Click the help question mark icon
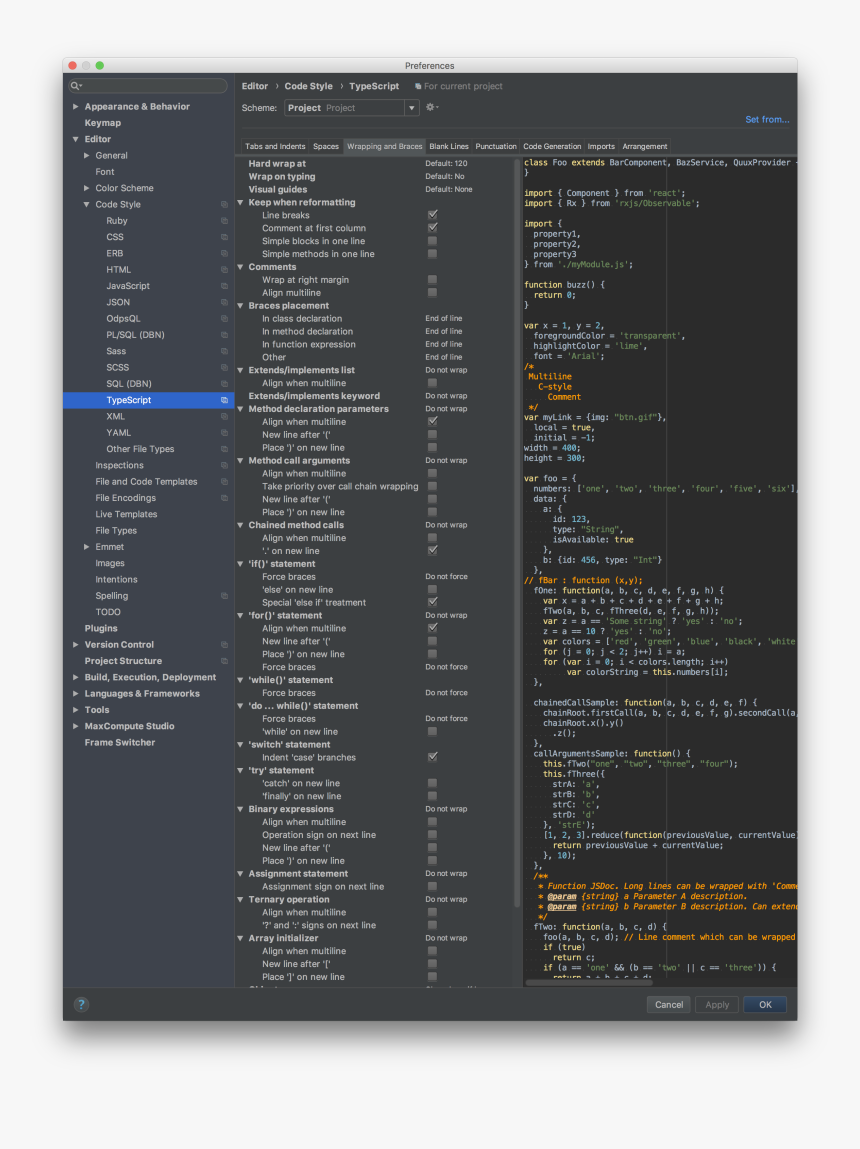This screenshot has width=860, height=1149. click(x=81, y=1004)
